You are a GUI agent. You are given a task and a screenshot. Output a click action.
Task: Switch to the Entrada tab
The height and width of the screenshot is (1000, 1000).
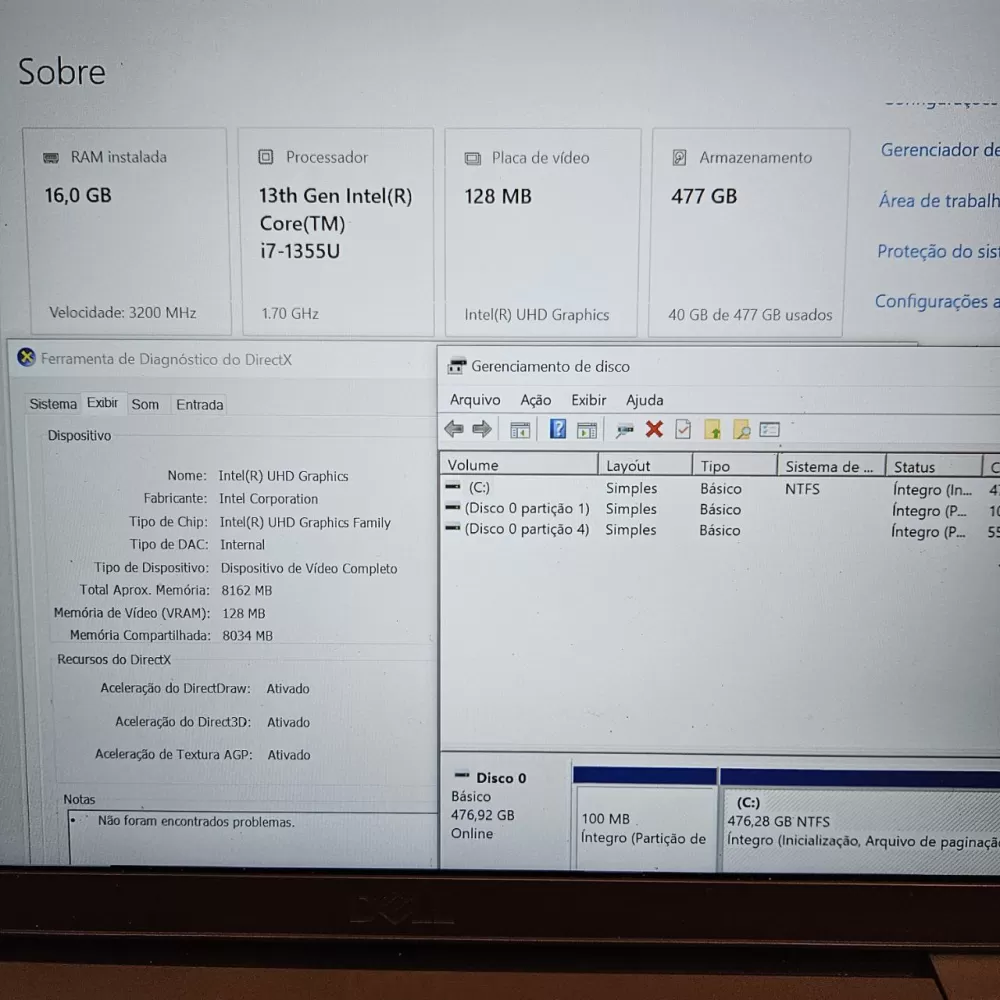tap(200, 404)
